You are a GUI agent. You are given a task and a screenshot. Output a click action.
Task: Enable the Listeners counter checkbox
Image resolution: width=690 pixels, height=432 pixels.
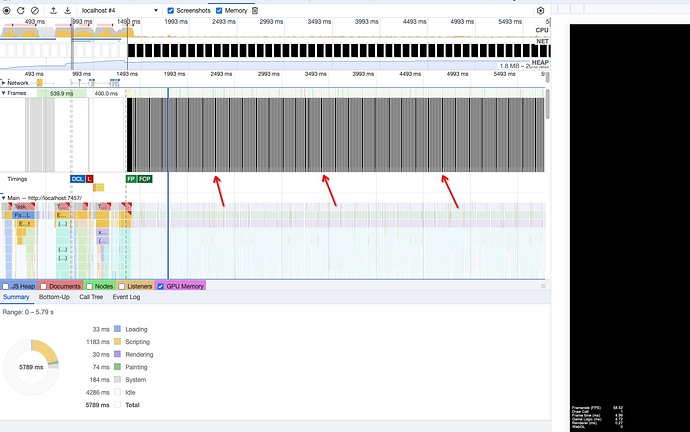(x=122, y=286)
